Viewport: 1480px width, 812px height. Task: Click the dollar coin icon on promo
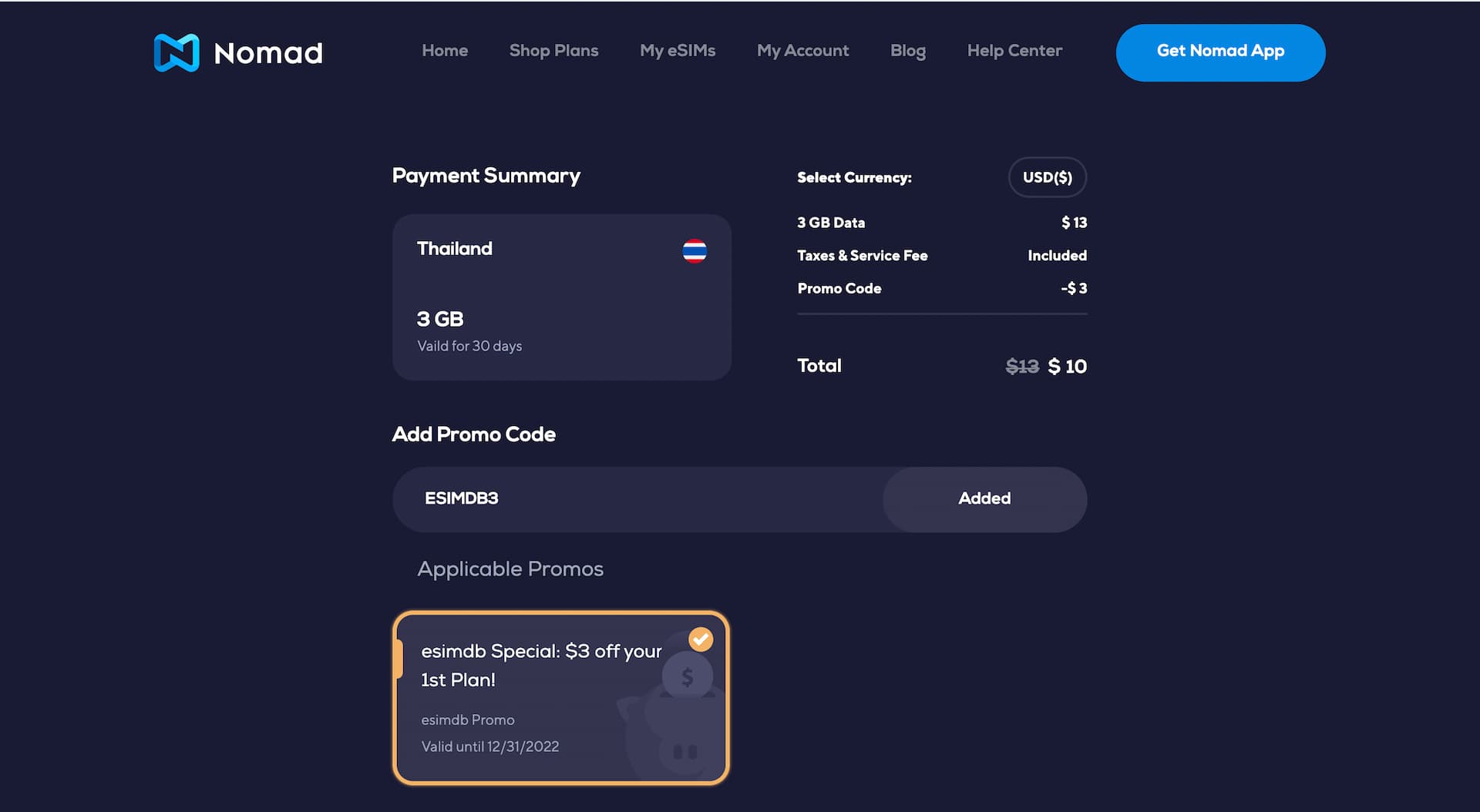click(687, 677)
